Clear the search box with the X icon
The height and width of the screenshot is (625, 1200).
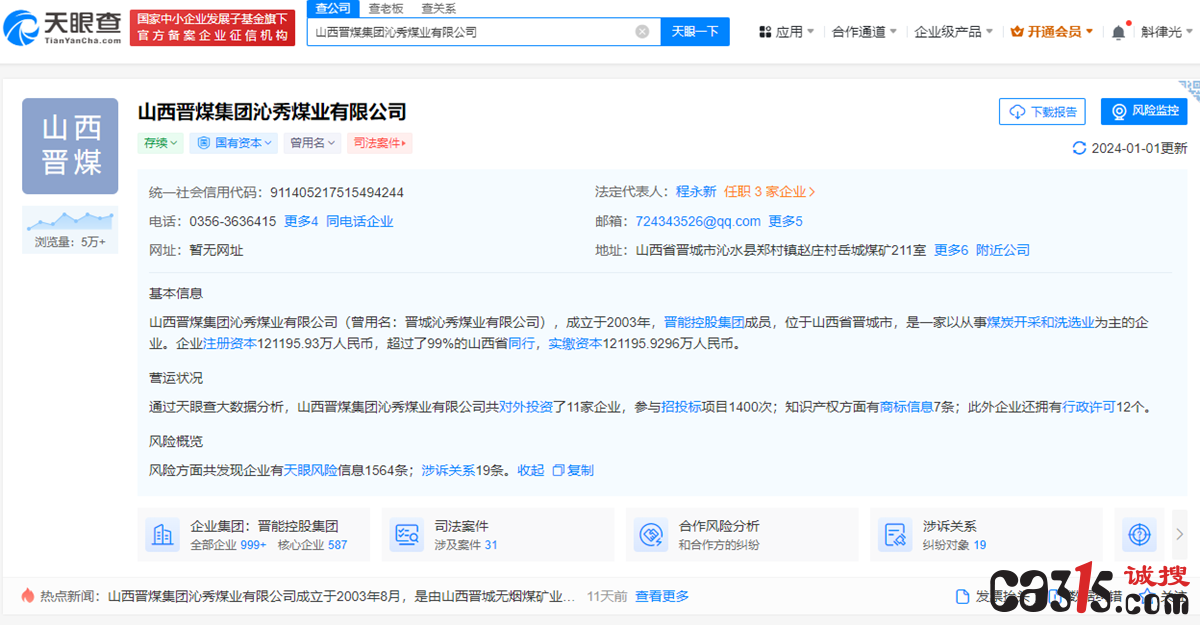tap(642, 32)
